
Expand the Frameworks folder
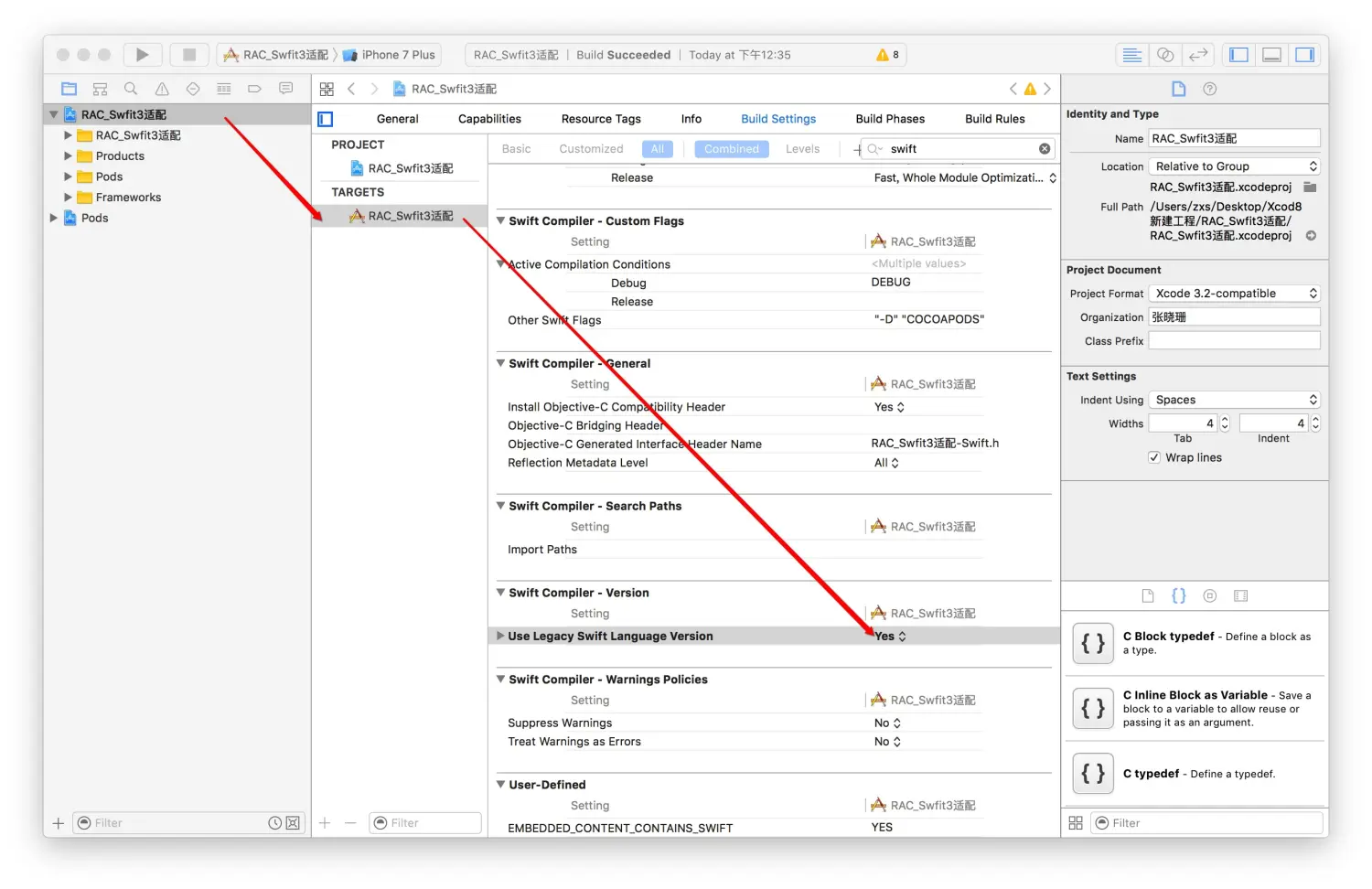coord(68,197)
